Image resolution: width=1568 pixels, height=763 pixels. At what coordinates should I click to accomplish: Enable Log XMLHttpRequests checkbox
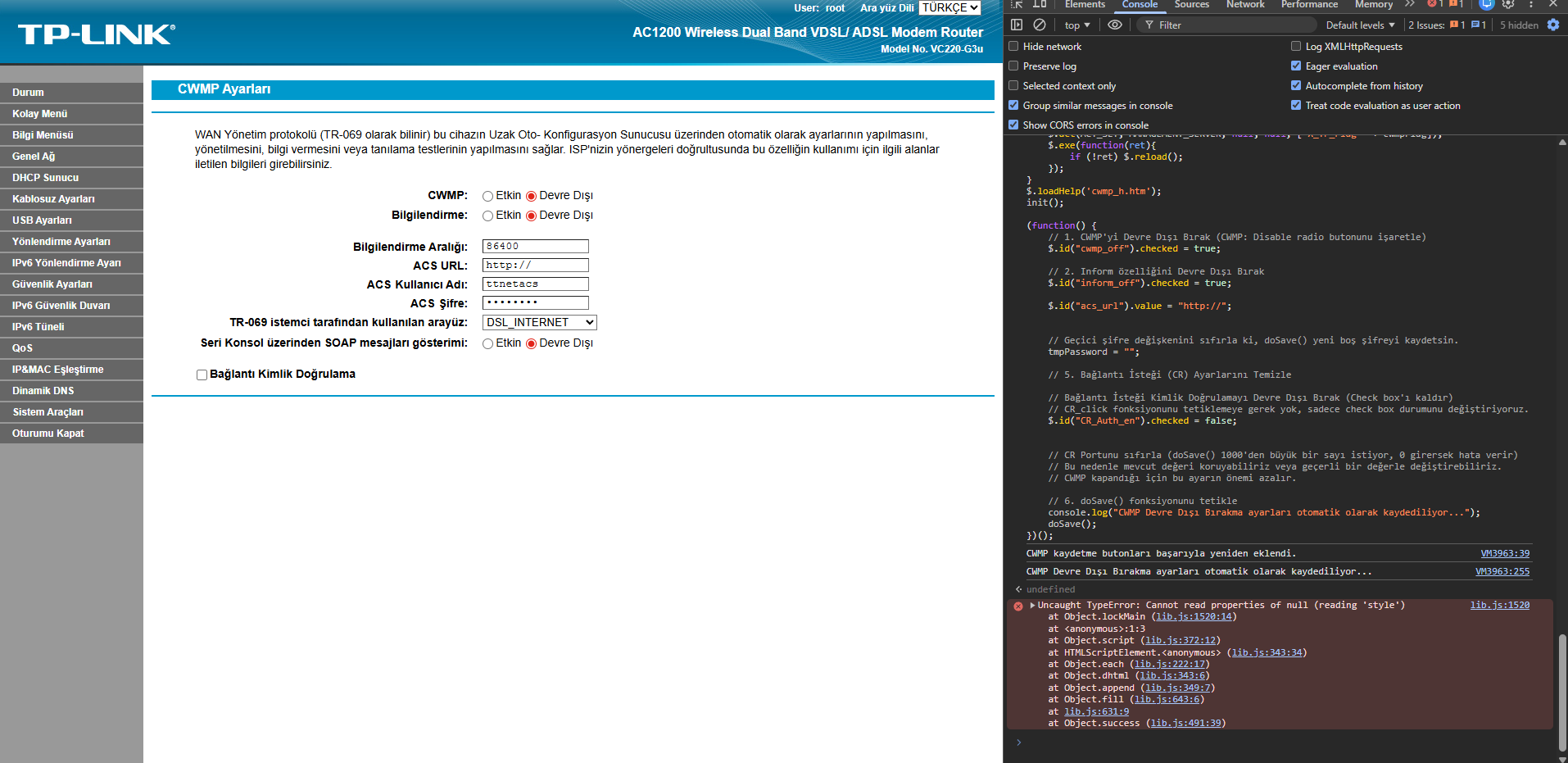pyautogui.click(x=1296, y=47)
